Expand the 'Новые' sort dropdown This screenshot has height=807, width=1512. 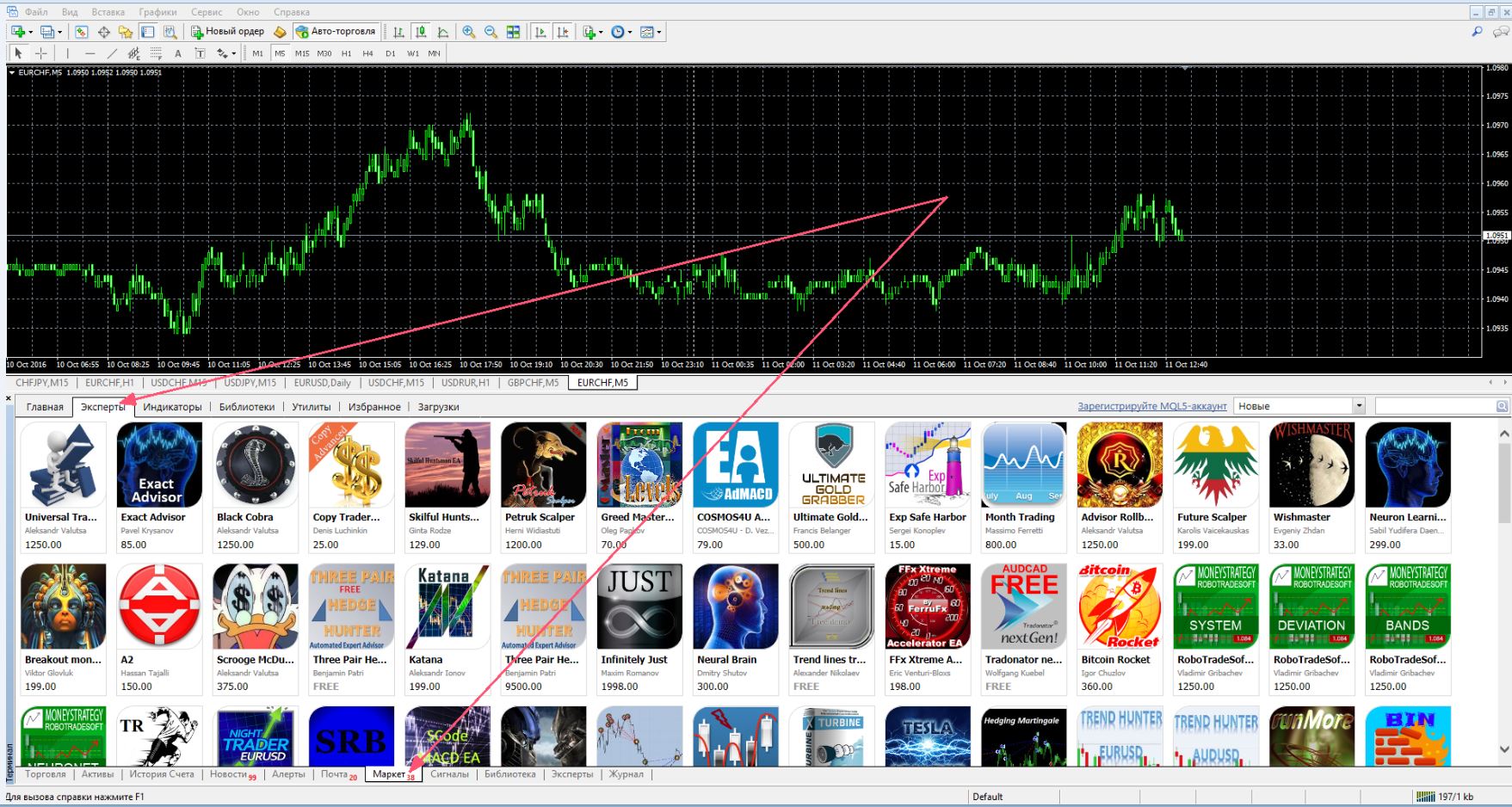click(x=1359, y=406)
